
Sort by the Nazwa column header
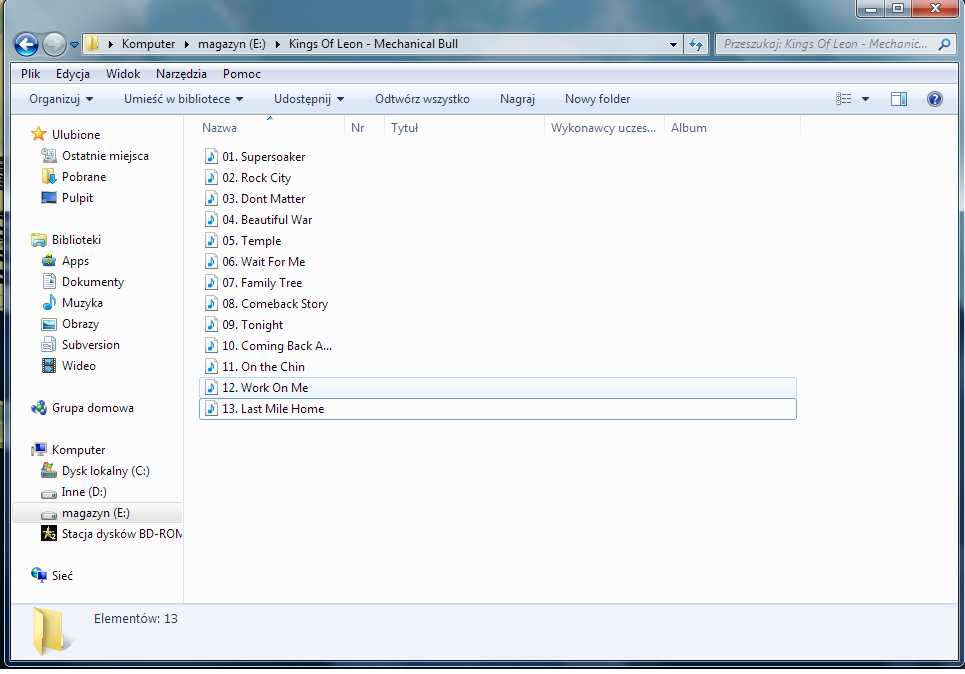pyautogui.click(x=271, y=128)
